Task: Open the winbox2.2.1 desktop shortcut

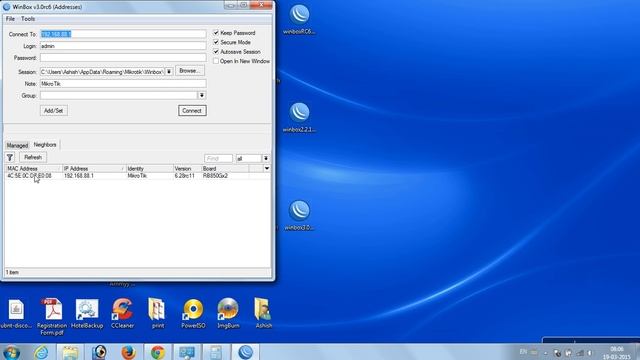Action: point(299,117)
